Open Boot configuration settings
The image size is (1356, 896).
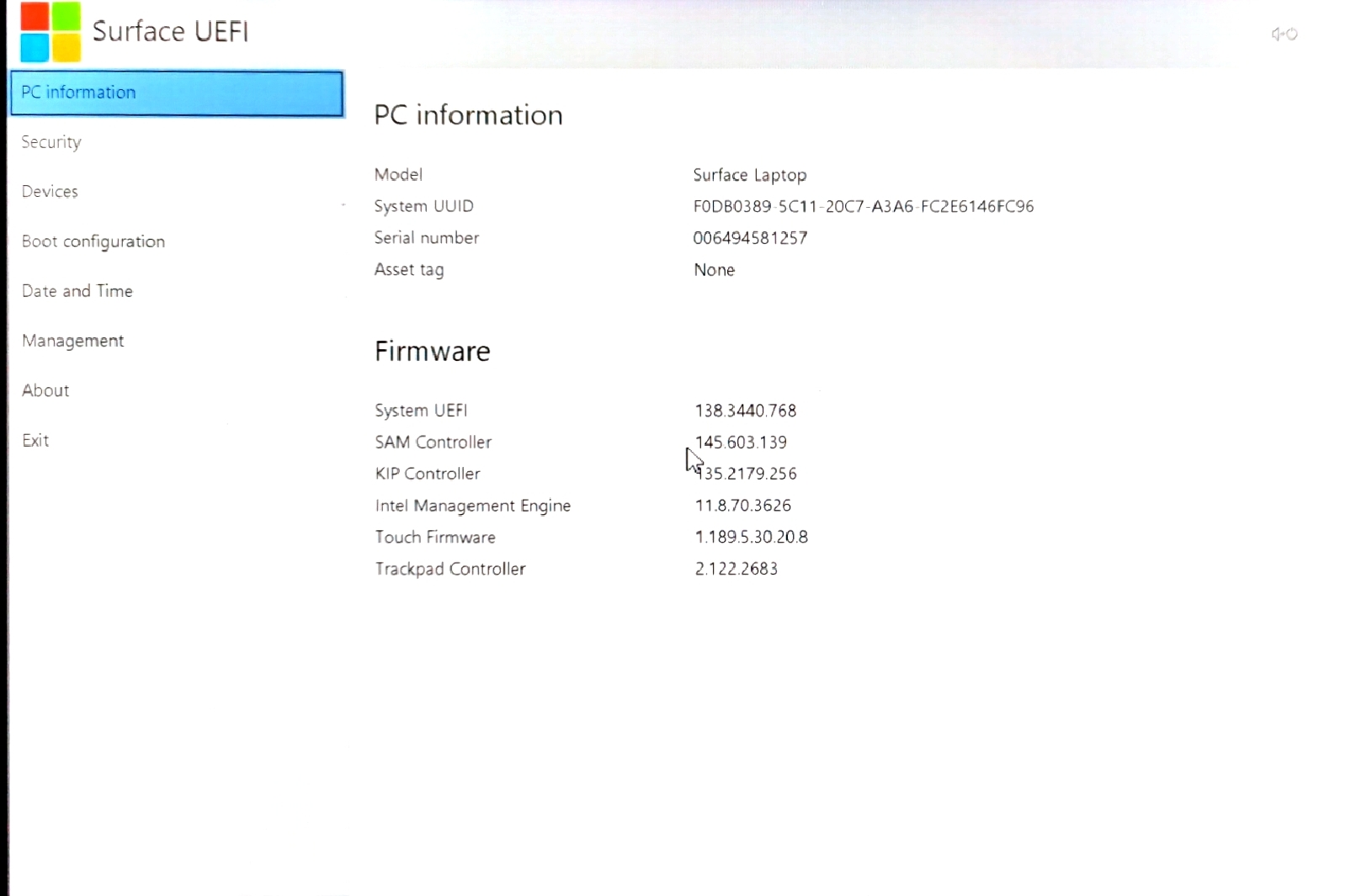pyautogui.click(x=93, y=241)
